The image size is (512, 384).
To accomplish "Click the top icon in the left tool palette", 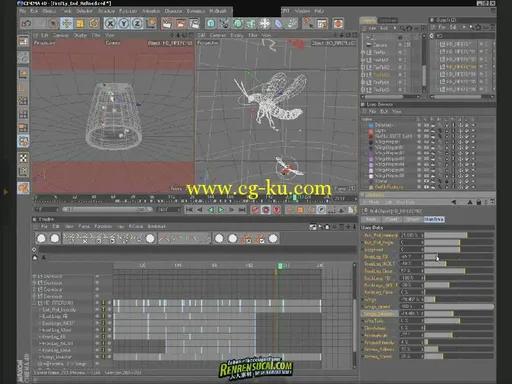I will pyautogui.click(x=23, y=42).
